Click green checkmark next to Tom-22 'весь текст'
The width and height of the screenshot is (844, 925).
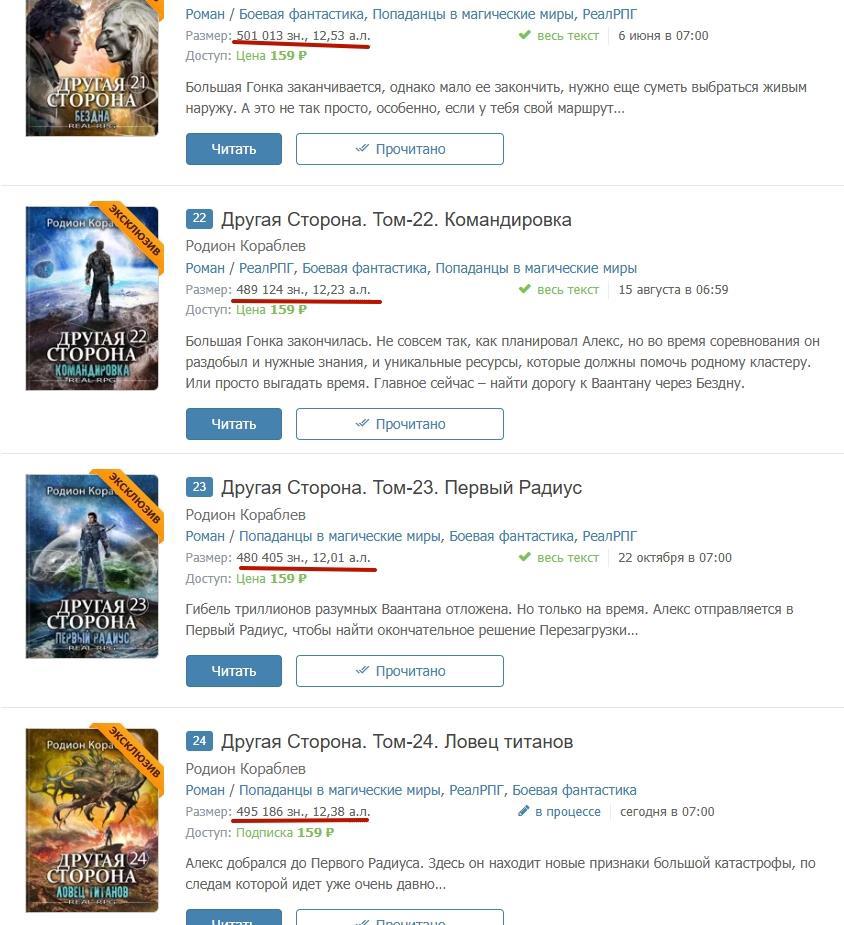pos(524,289)
